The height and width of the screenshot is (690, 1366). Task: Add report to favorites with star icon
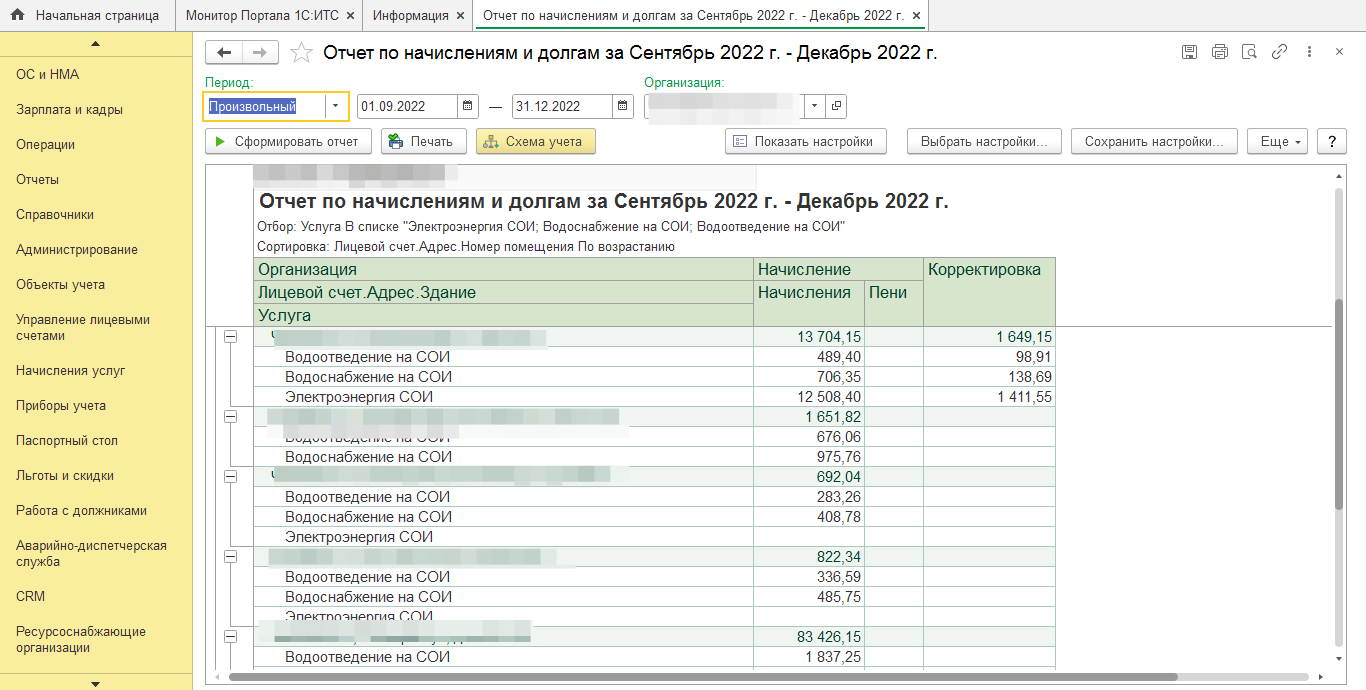pyautogui.click(x=301, y=53)
